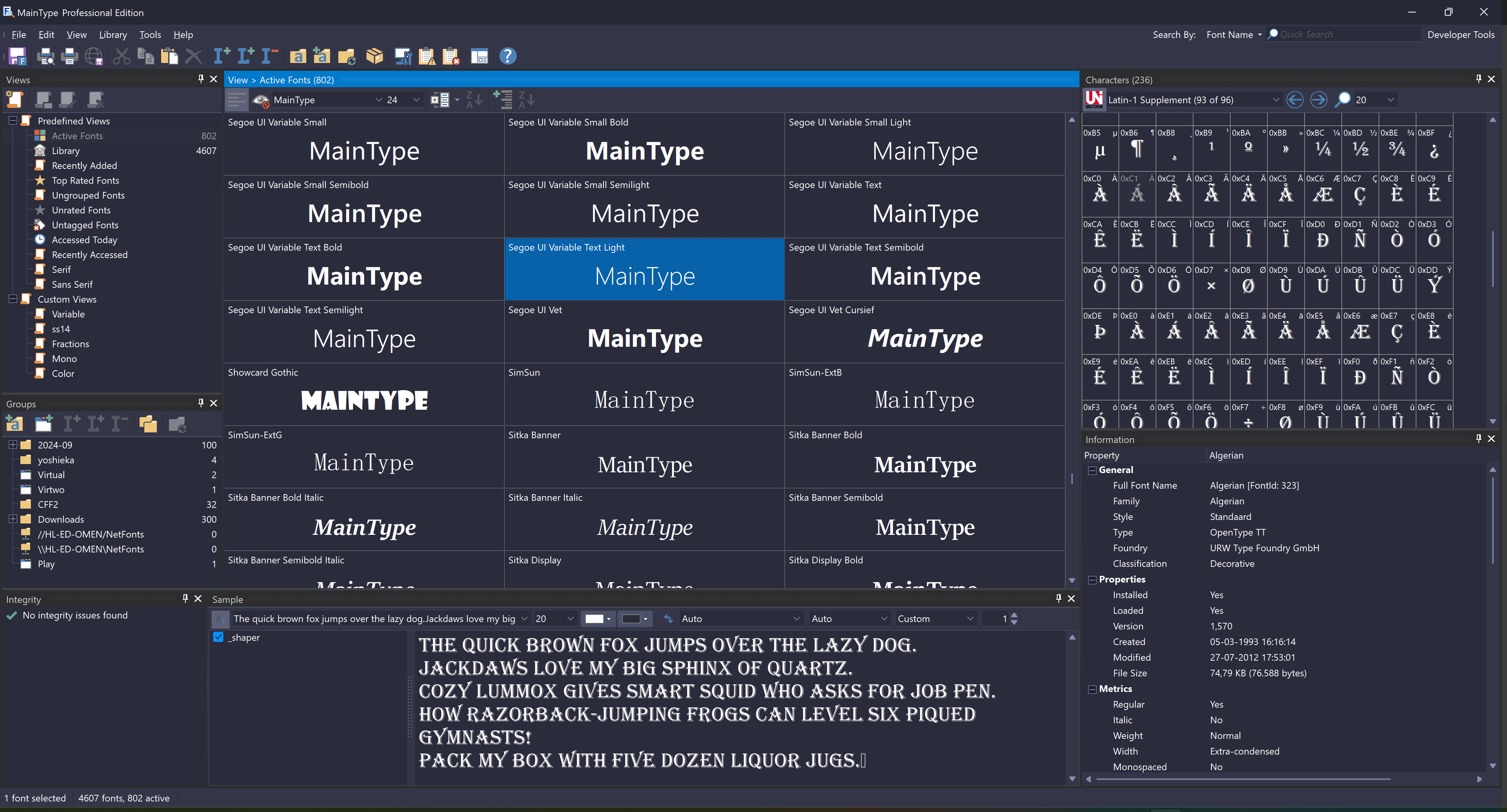
Task: Click Developer Tools in the top bar
Action: coord(1461,34)
